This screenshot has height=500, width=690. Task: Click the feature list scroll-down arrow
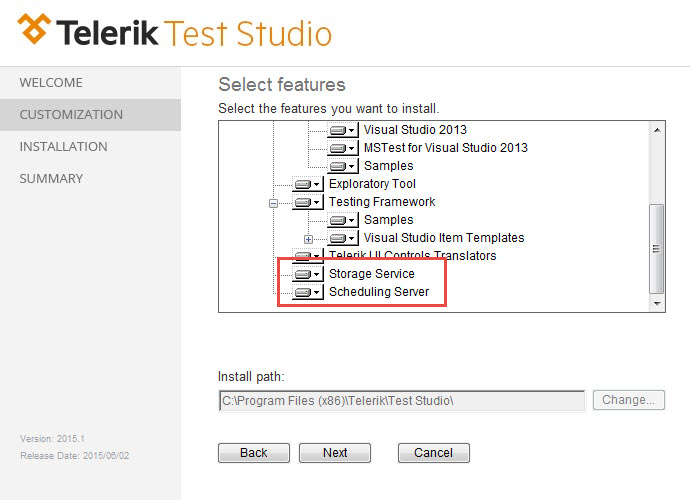click(657, 302)
